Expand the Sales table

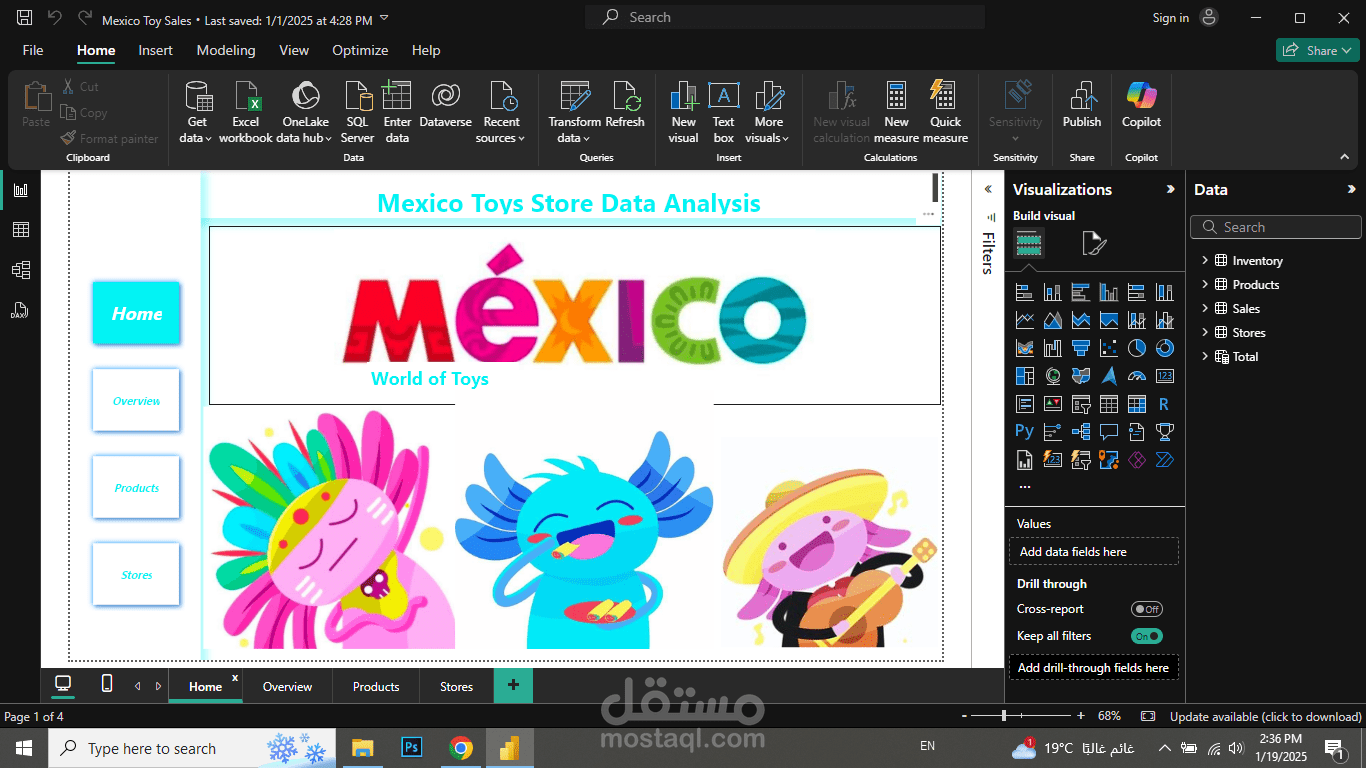click(1204, 308)
